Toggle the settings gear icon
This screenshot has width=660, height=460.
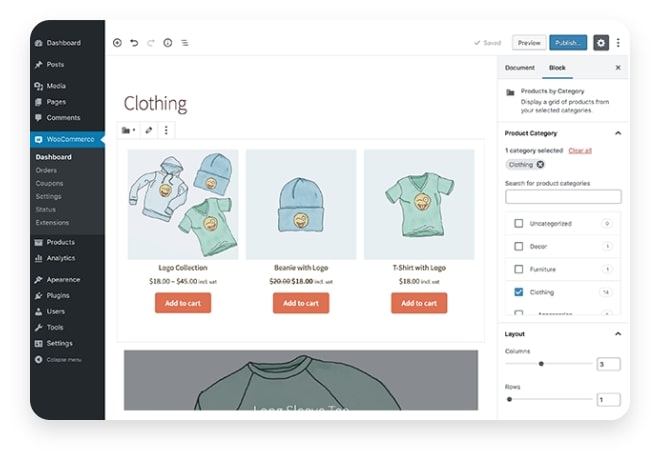tap(600, 43)
